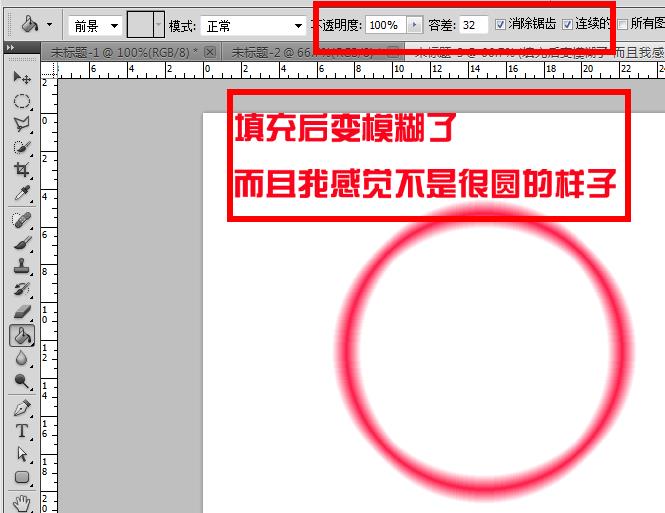665x513 pixels.
Task: Expand the toolbar with double arrow
Action: (10, 47)
